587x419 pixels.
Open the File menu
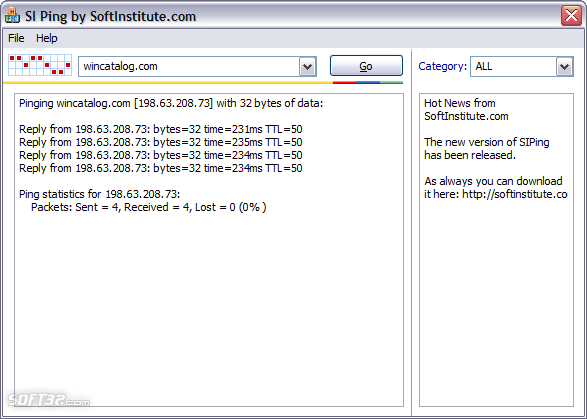point(16,38)
